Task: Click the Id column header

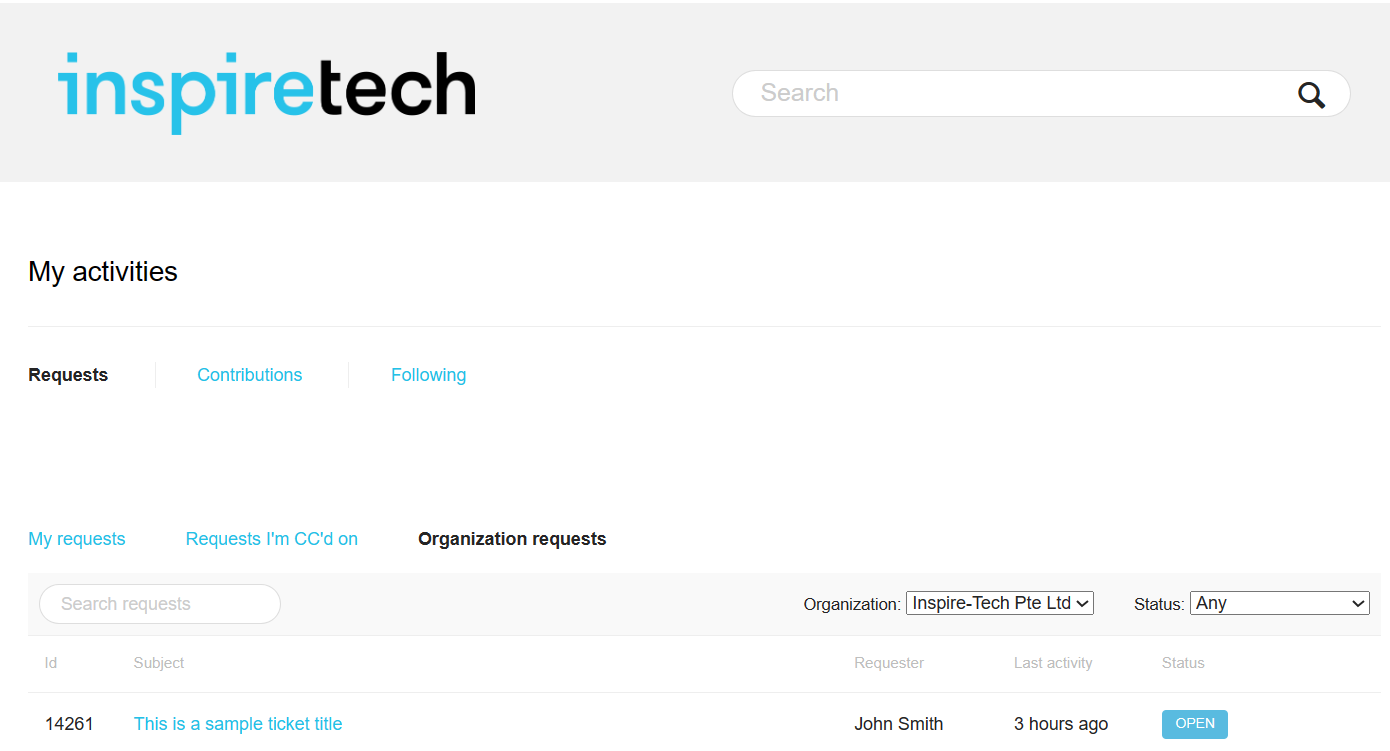Action: pos(51,663)
